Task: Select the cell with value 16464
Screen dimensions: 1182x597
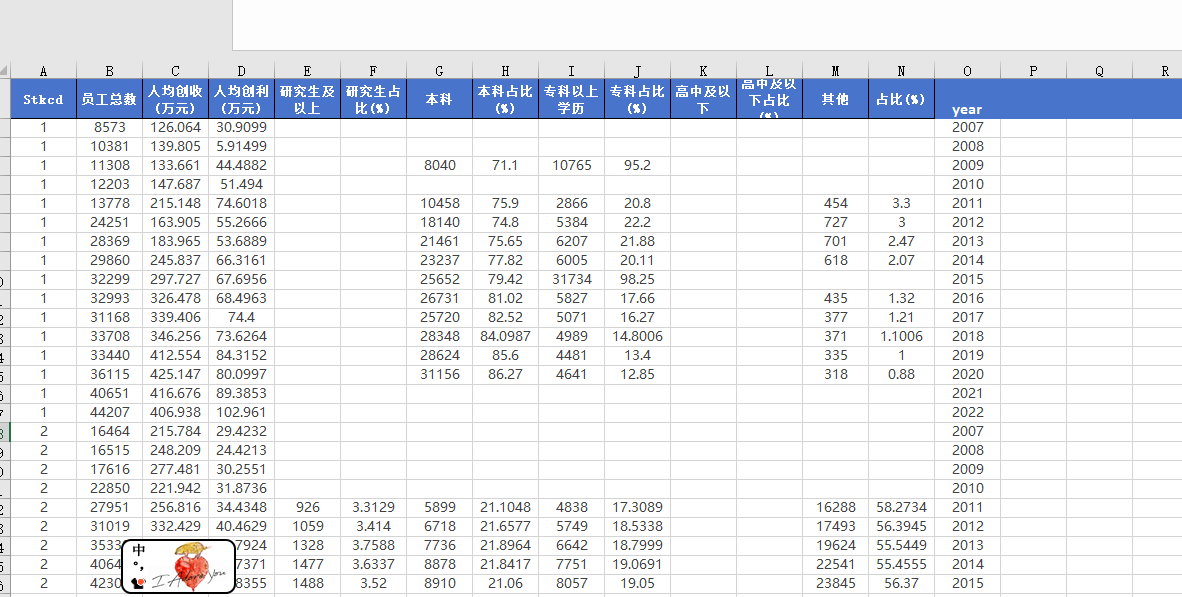Action: coord(109,431)
